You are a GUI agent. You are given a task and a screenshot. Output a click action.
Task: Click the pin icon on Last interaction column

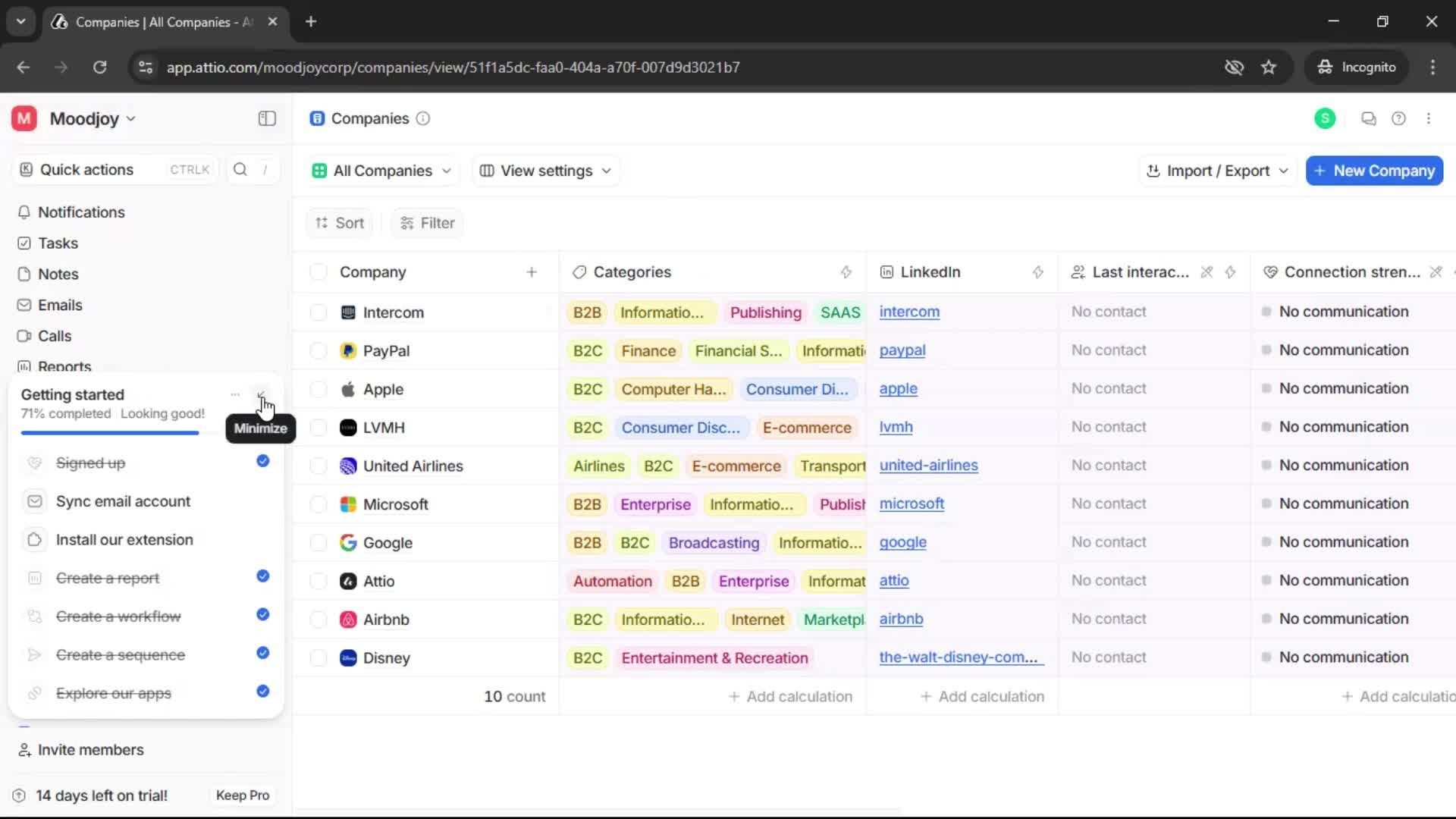(1206, 272)
